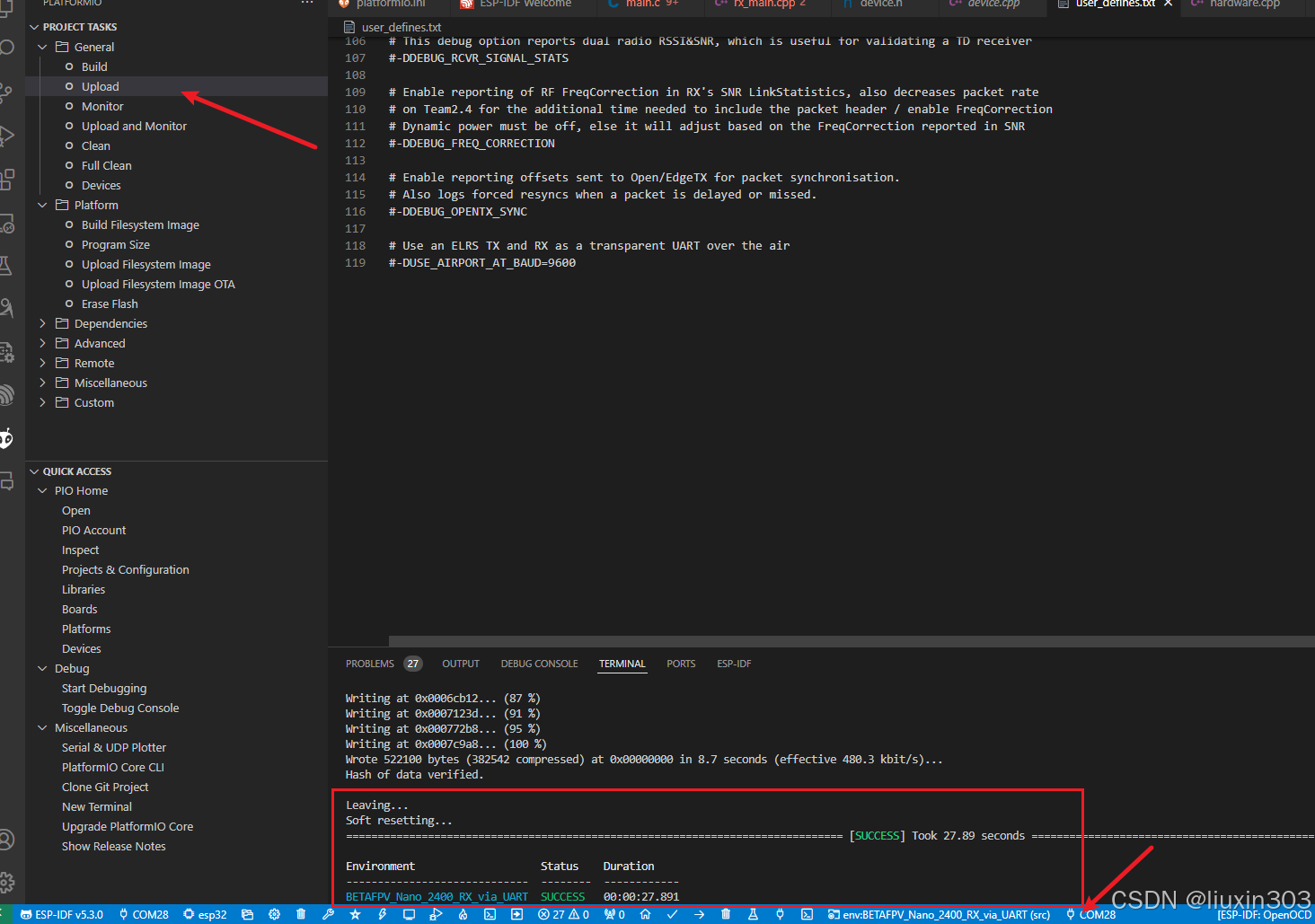Open Serial & UDP Plotter
The width and height of the screenshot is (1315, 924).
pyautogui.click(x=113, y=748)
